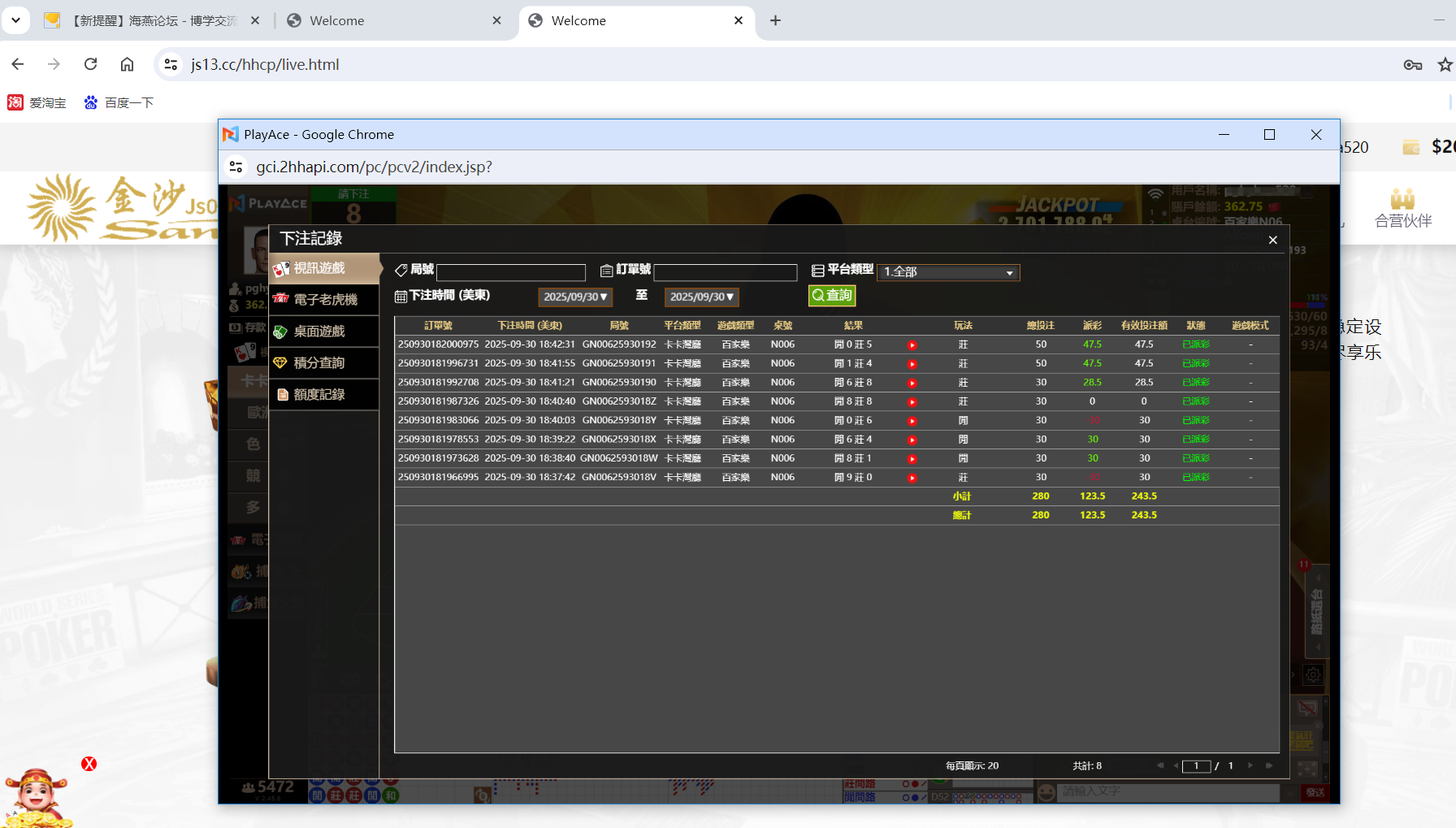Go to the next page with the arrow icon
The image size is (1456, 828).
coord(1250,765)
